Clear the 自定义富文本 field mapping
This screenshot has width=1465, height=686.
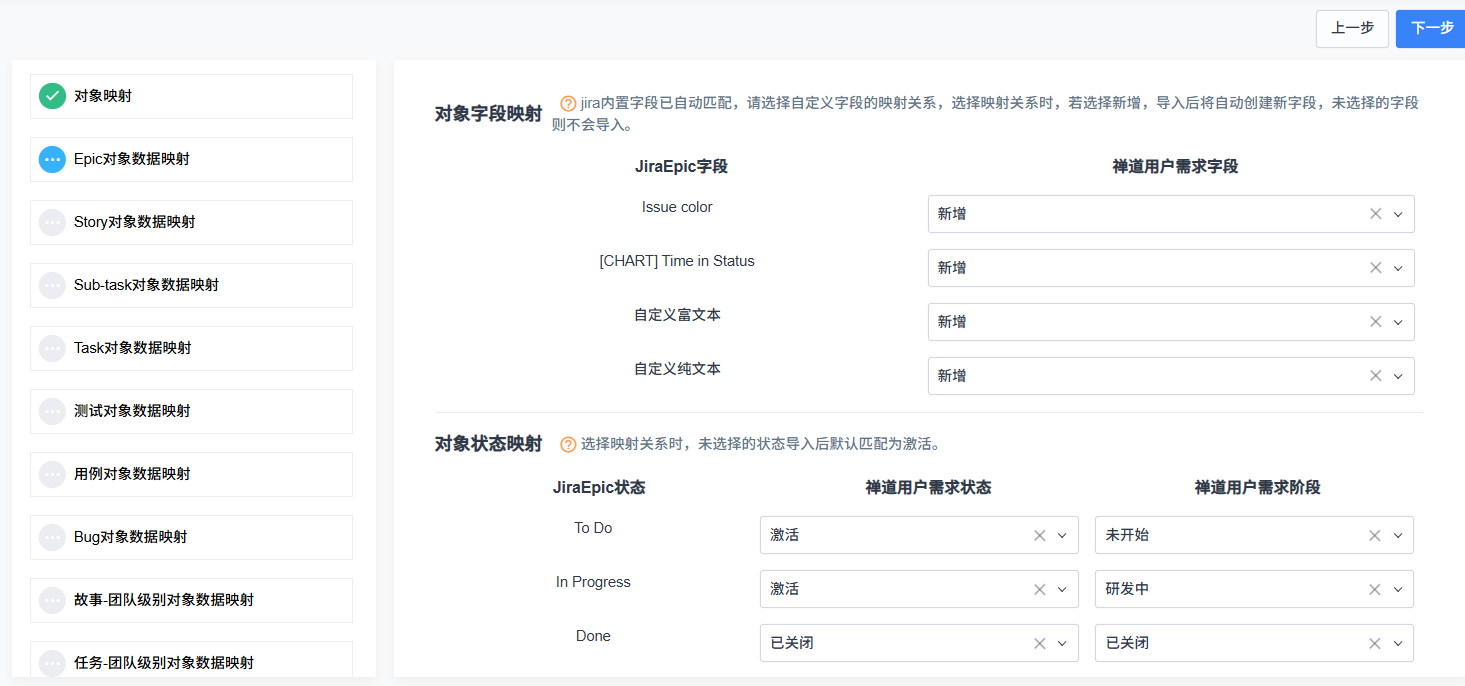[1376, 322]
